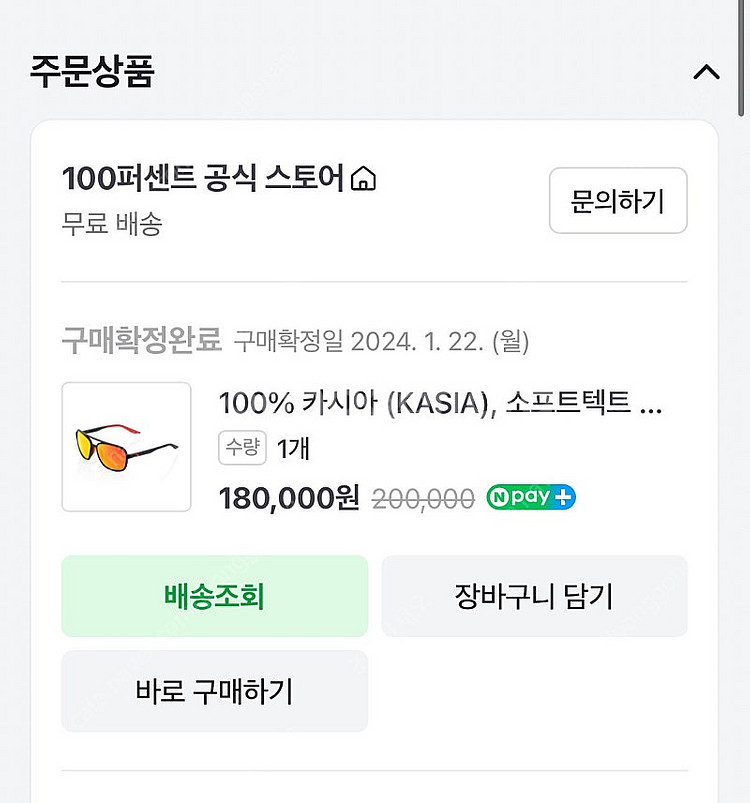This screenshot has height=803, width=750.
Task: Click the 무료 배송 shipping label
Action: (x=112, y=223)
